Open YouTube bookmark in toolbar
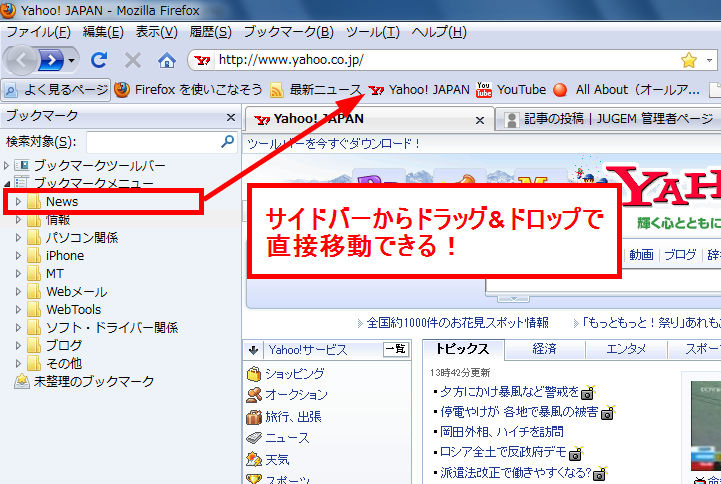Image resolution: width=721 pixels, height=484 pixels. click(511, 90)
